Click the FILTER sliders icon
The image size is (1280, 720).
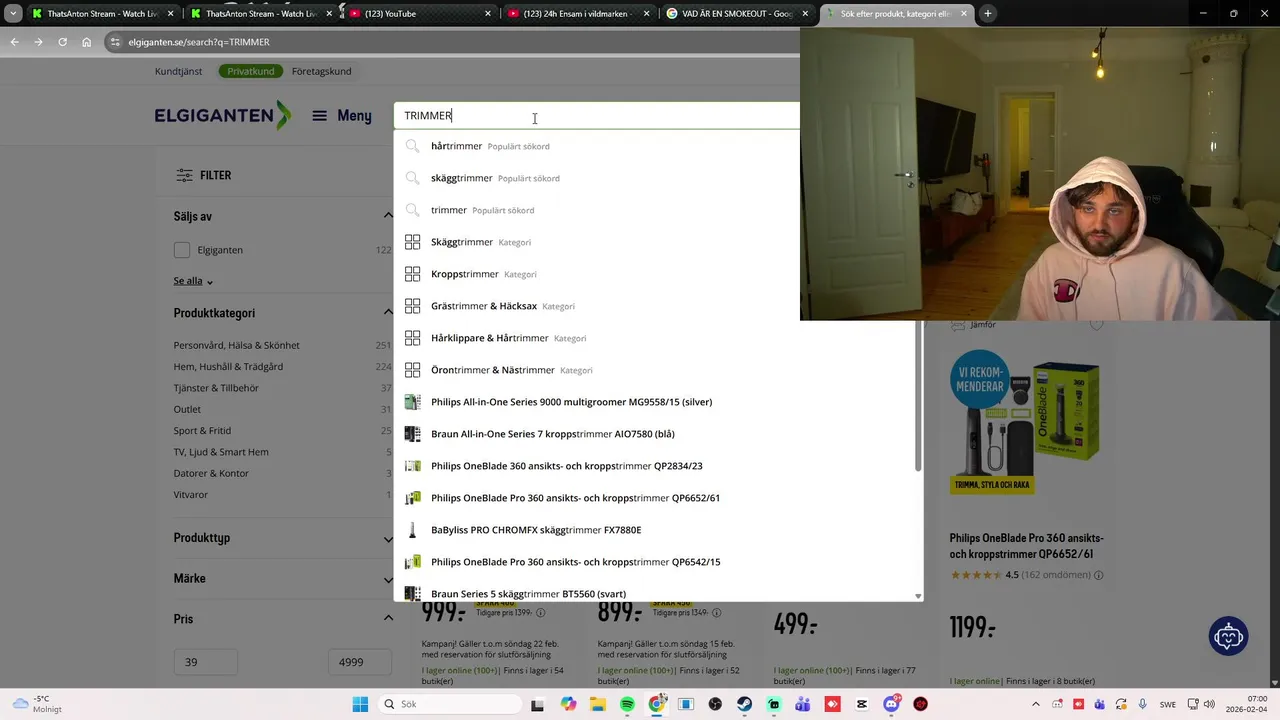185,175
